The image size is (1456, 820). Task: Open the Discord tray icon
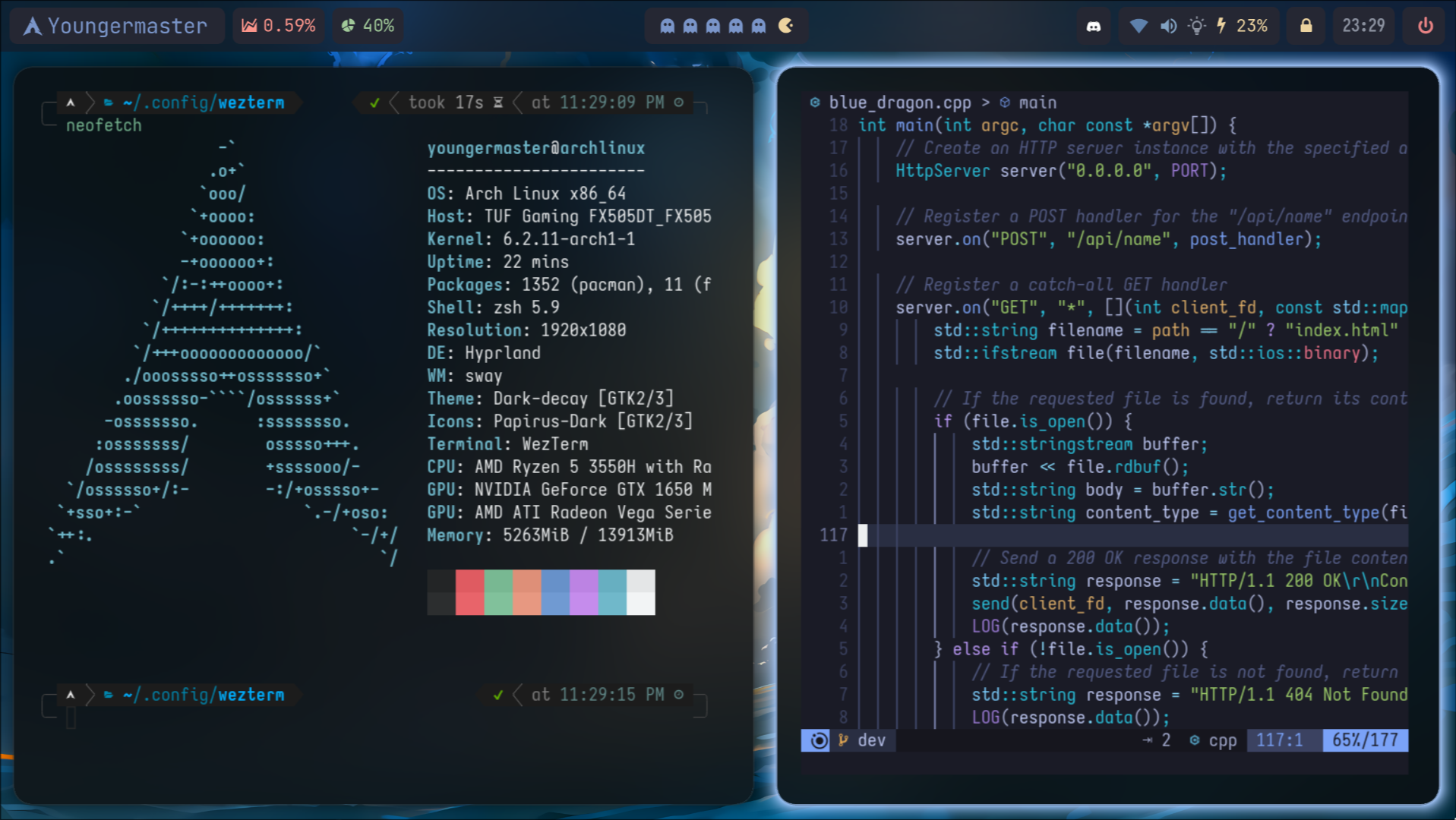[x=1094, y=27]
